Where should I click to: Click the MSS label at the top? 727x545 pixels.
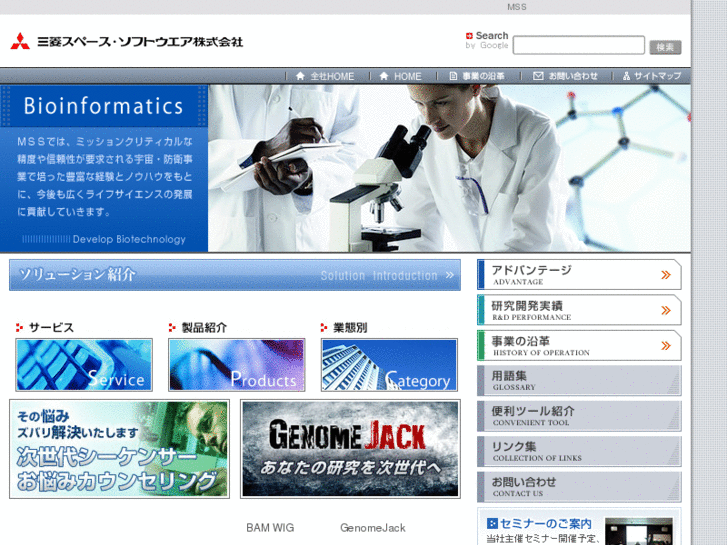[x=517, y=7]
